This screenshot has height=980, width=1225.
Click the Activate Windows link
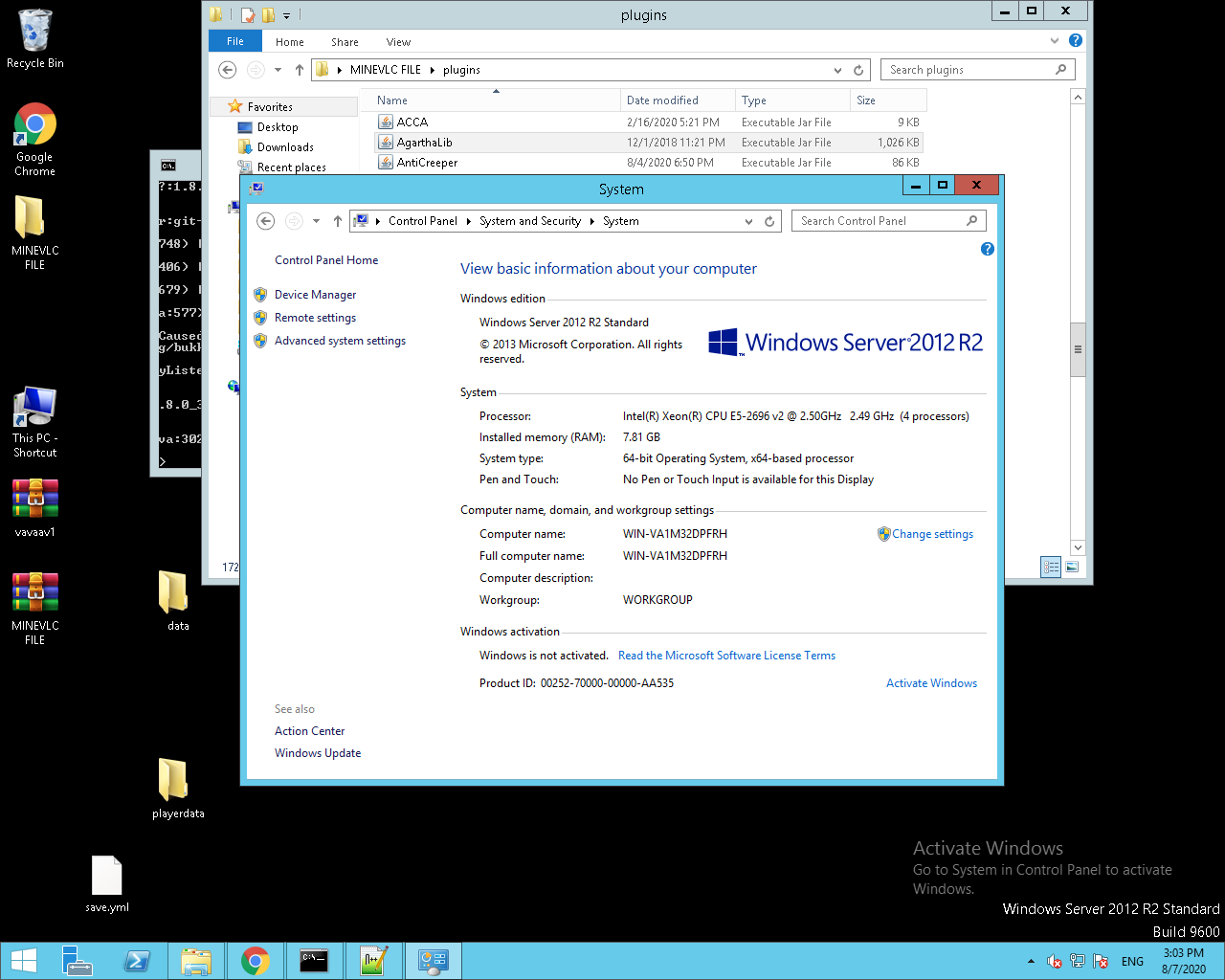931,683
